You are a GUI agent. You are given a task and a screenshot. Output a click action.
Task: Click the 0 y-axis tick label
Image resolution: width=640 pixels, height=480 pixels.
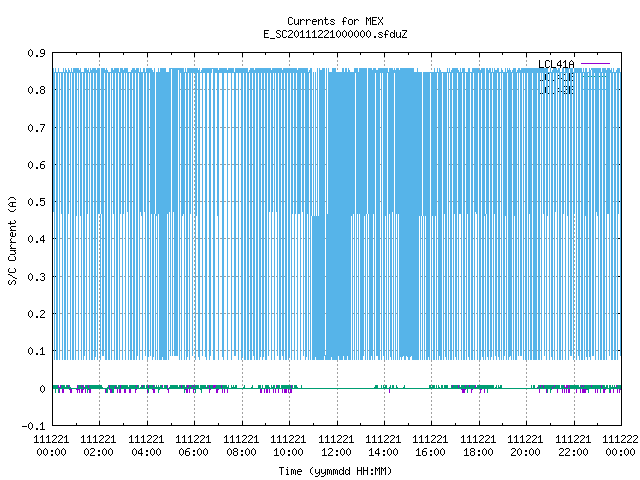42,389
